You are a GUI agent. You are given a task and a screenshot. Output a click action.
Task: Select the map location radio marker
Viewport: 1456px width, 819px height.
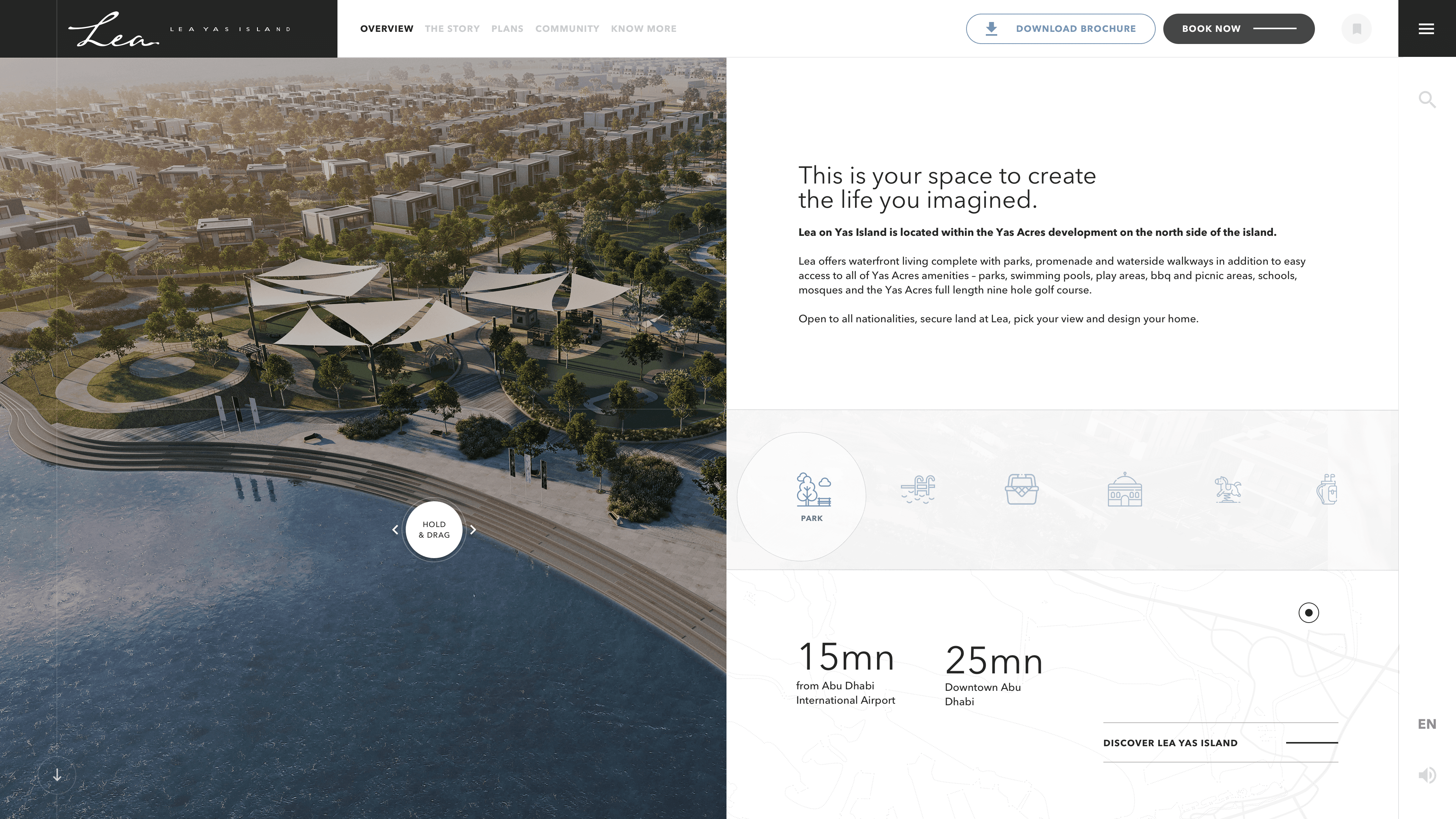(x=1309, y=612)
